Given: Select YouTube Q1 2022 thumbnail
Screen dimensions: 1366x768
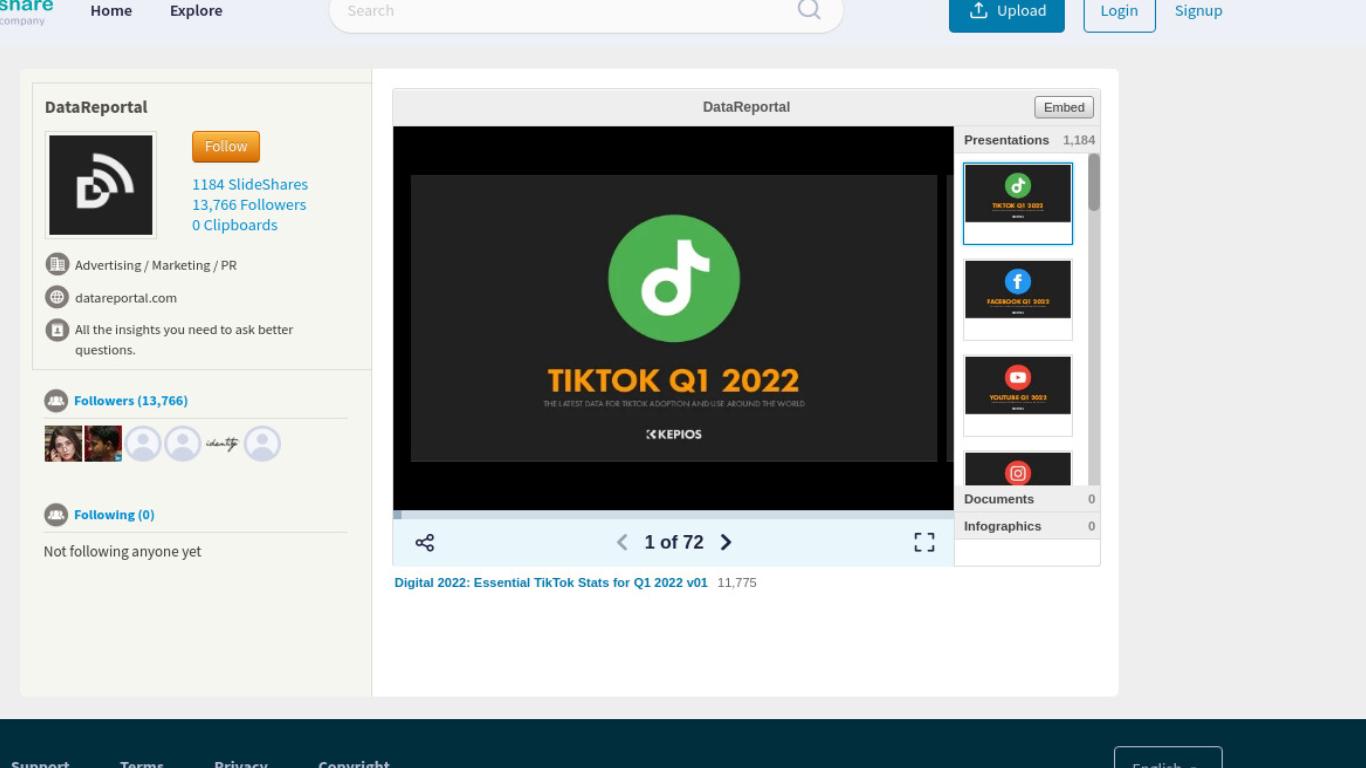Looking at the screenshot, I should tap(1018, 395).
